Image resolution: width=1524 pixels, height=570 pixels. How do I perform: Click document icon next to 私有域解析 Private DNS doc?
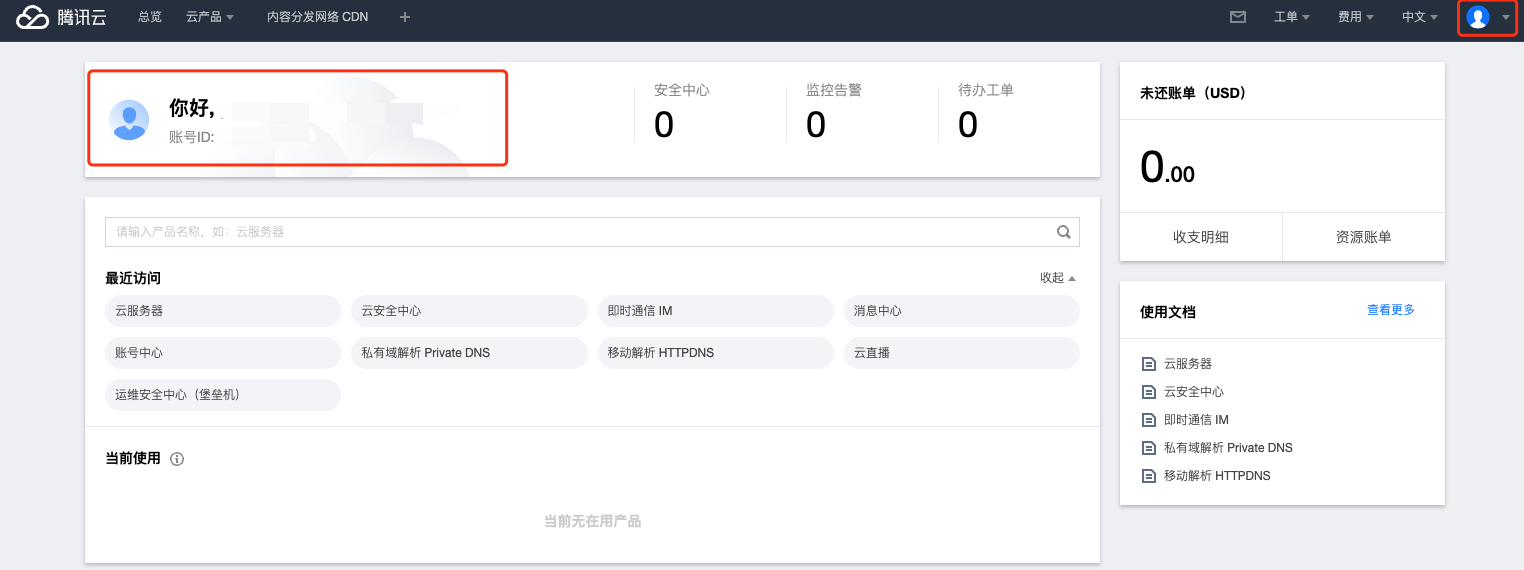tap(1148, 448)
